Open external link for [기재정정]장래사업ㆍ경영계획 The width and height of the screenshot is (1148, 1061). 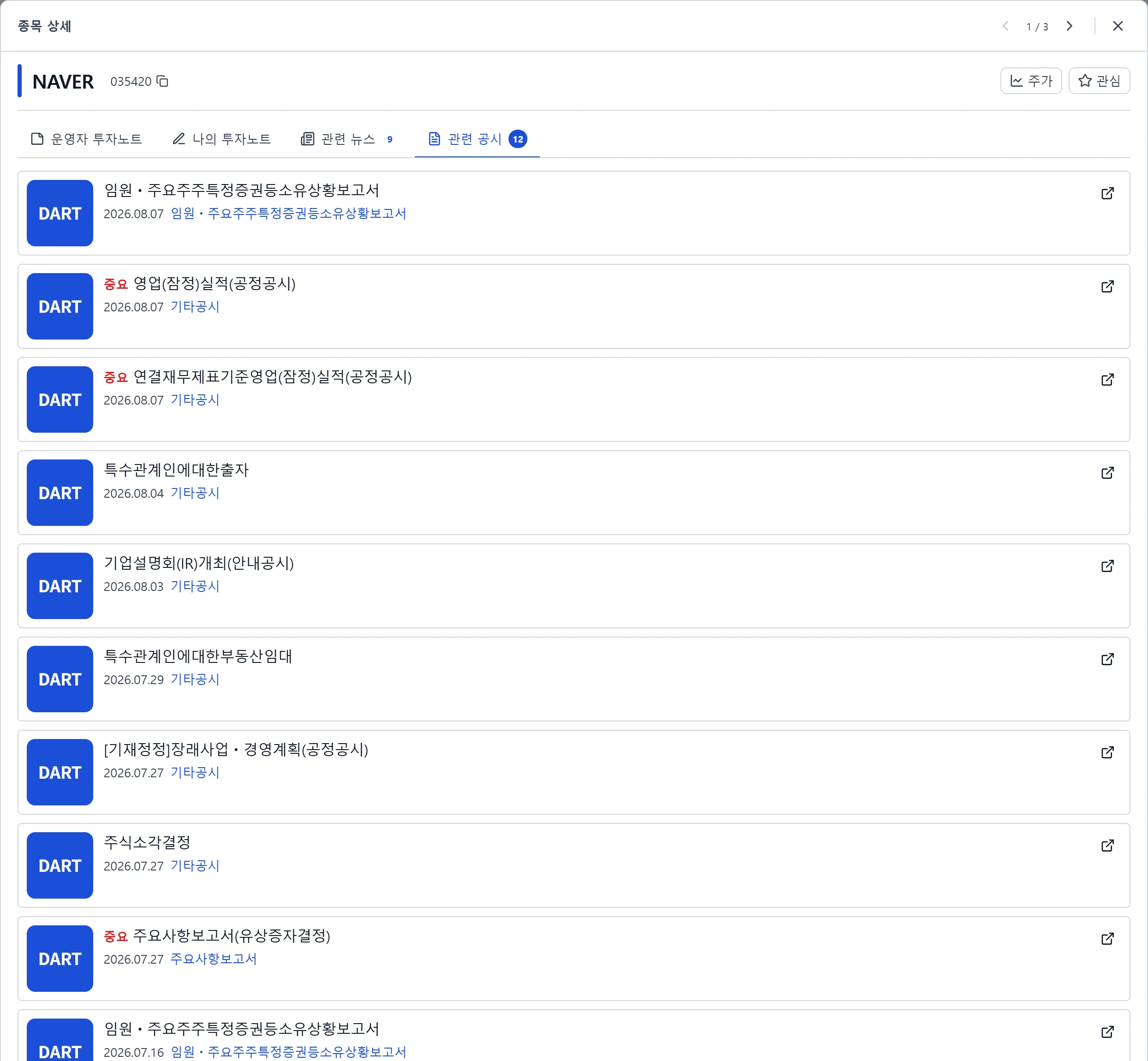tap(1107, 753)
